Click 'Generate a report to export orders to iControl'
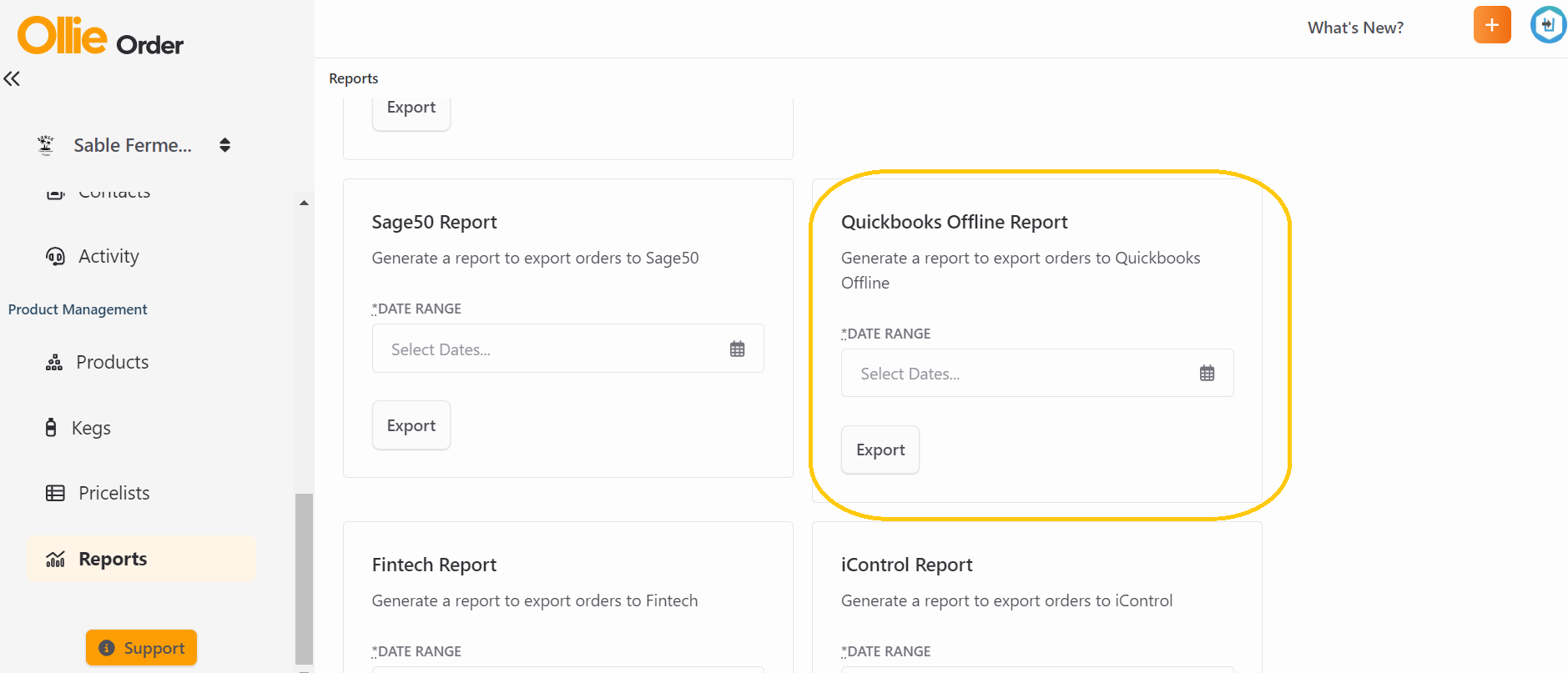1568x673 pixels. tap(1006, 600)
